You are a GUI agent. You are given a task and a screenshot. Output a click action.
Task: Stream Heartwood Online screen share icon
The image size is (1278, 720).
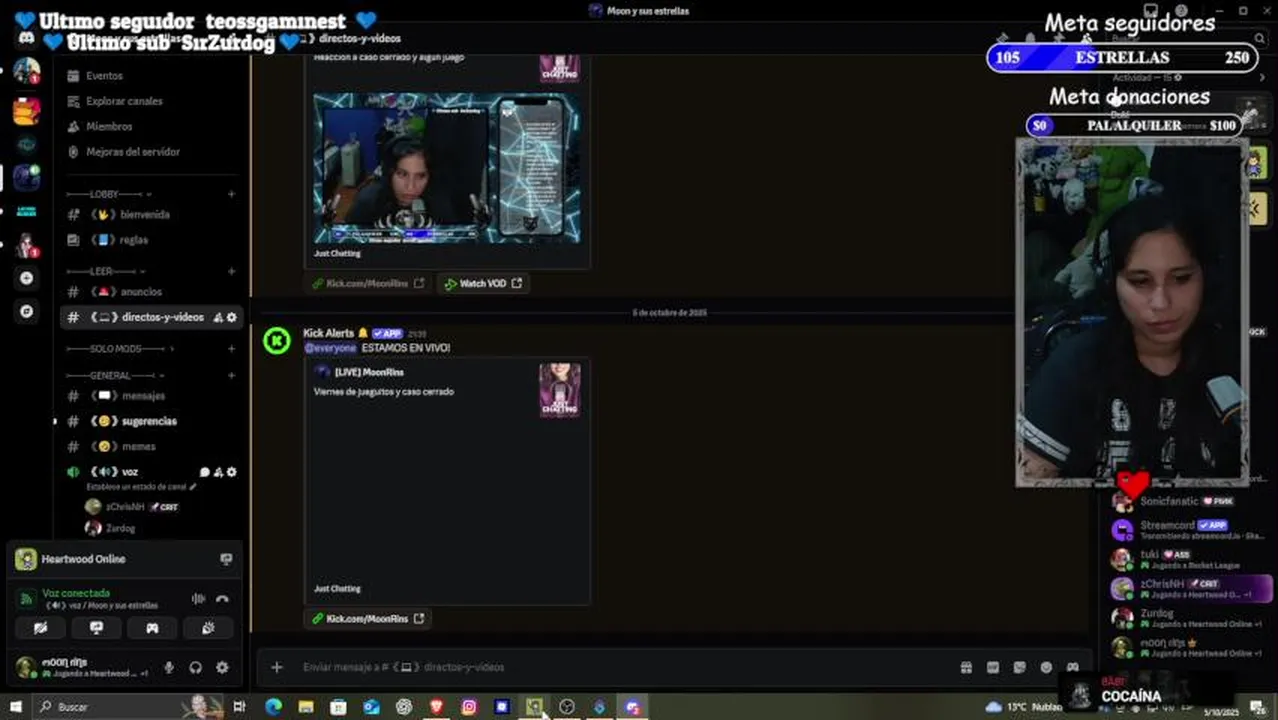point(226,559)
